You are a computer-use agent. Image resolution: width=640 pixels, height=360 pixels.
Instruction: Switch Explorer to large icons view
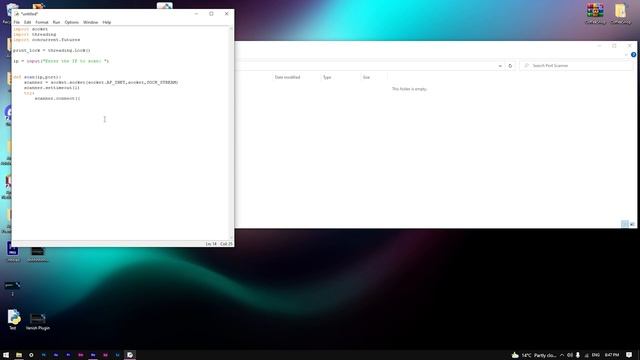point(632,224)
